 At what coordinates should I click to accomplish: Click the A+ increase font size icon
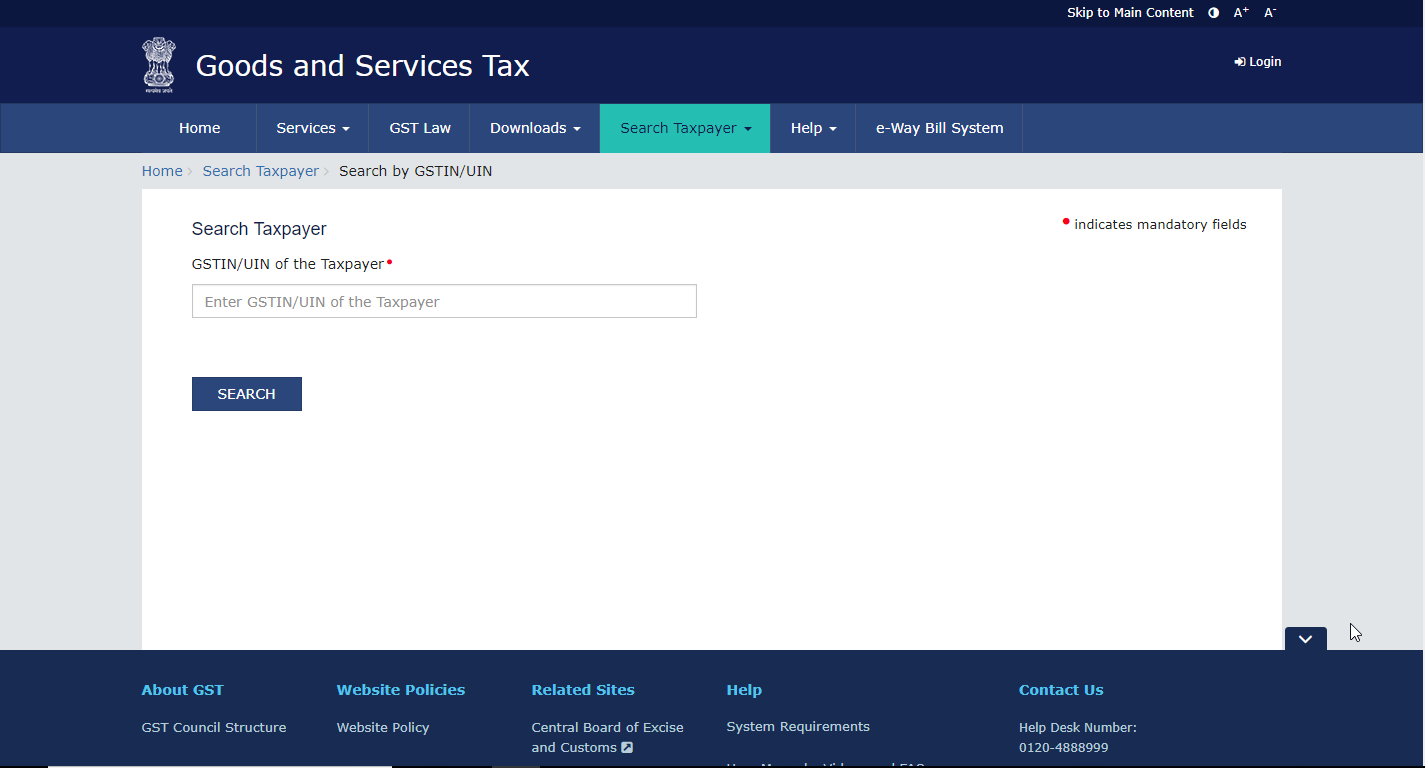point(1240,12)
